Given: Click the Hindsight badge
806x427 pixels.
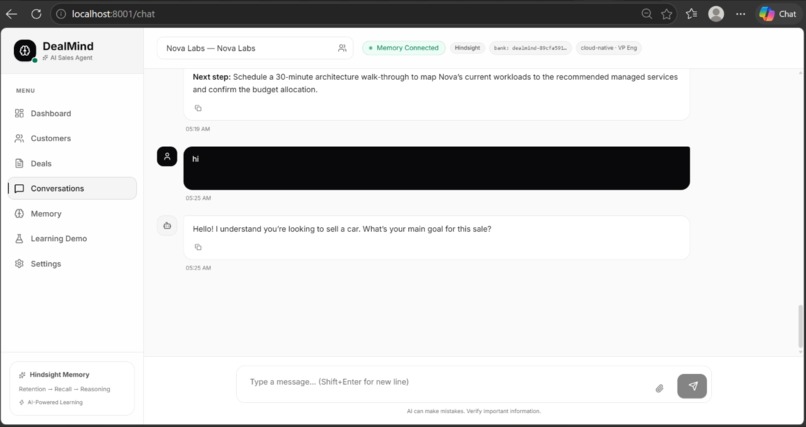Looking at the screenshot, I should tap(467, 48).
